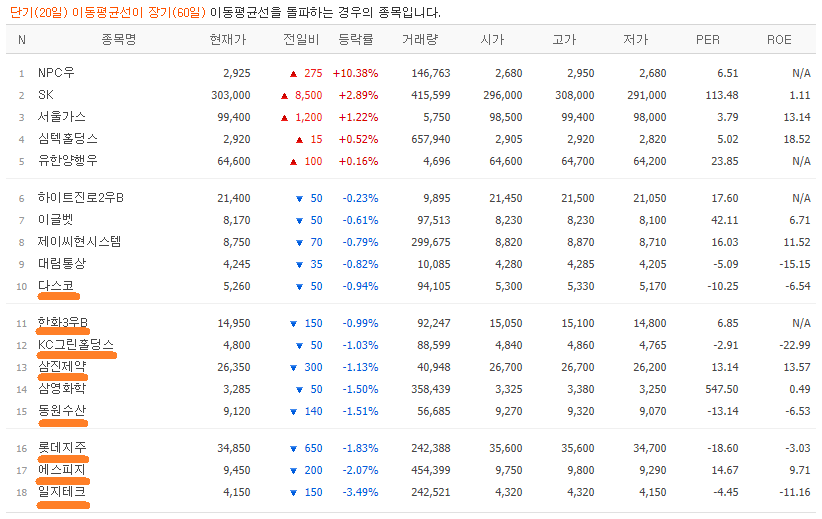
Task: Click the 등락률 column header
Action: tap(356, 39)
